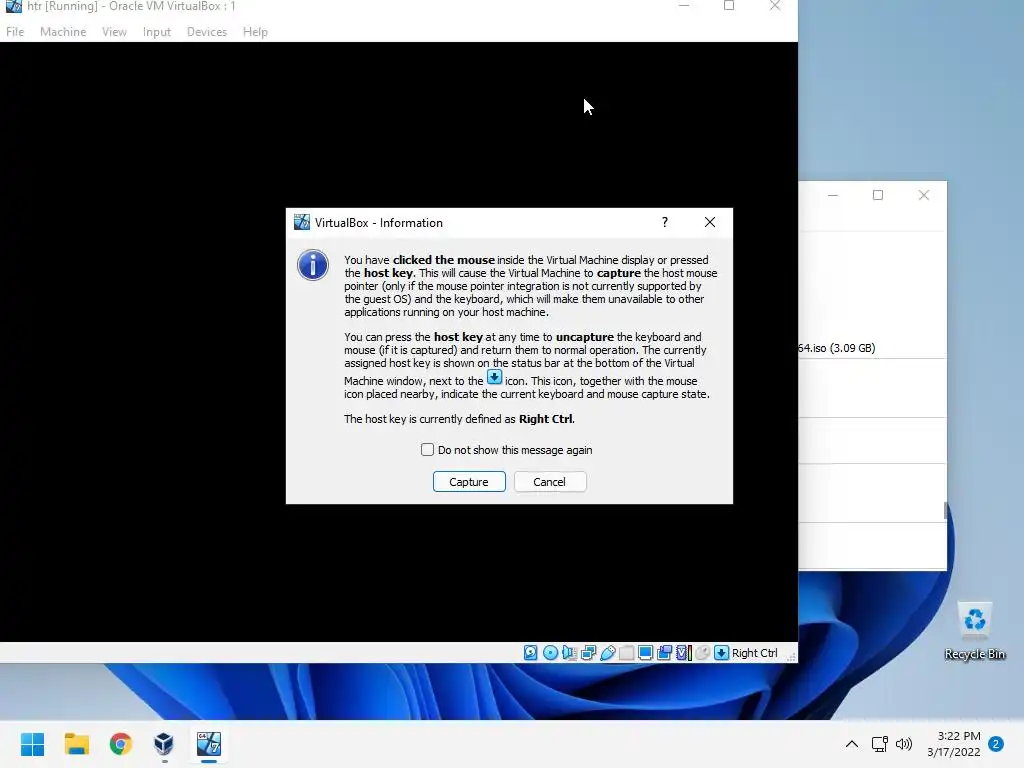Show hidden system tray icons
This screenshot has width=1024, height=768.
click(x=852, y=744)
